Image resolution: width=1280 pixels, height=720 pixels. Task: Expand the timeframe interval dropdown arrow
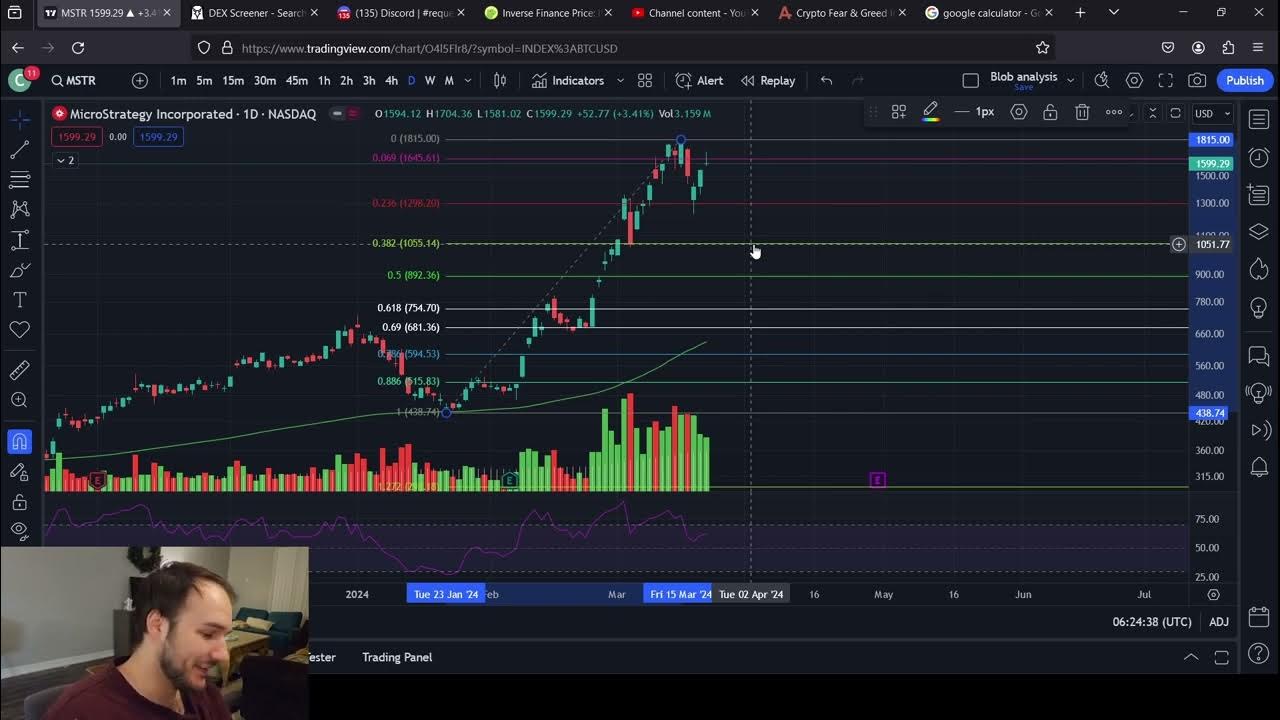click(467, 81)
